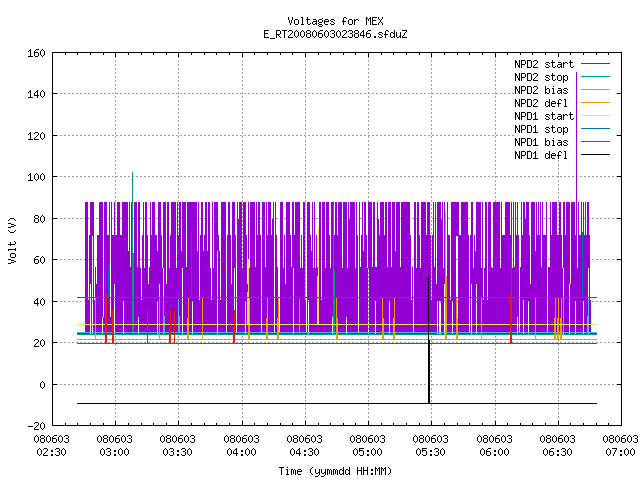This screenshot has height=480, width=640.
Task: Click the chart title 'Voltages for MEX'
Action: (335, 21)
